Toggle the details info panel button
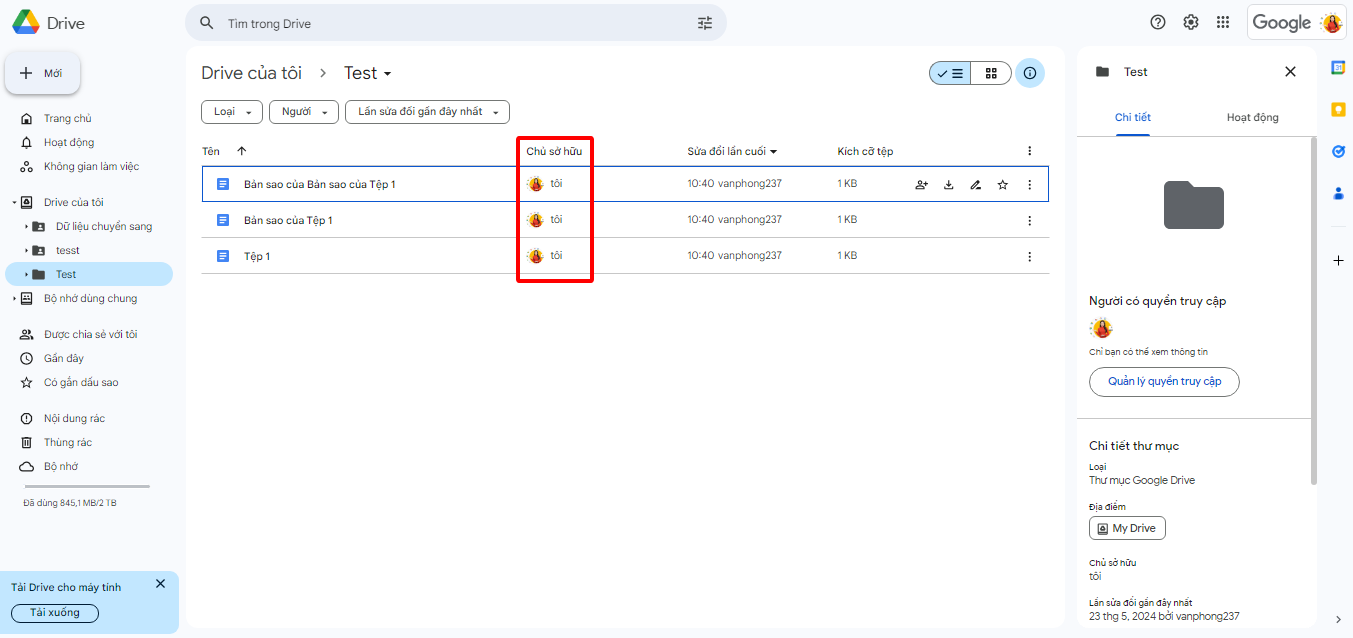 point(1030,73)
